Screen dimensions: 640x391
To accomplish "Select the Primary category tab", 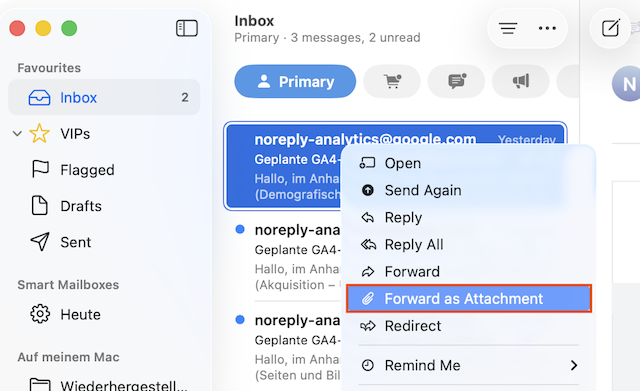I will pos(295,82).
